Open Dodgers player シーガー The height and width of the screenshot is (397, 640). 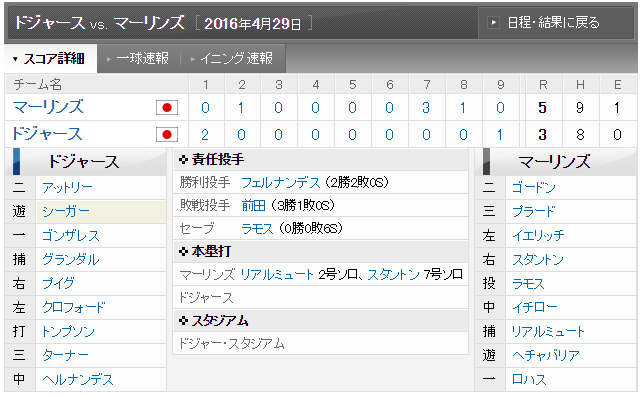pos(66,212)
